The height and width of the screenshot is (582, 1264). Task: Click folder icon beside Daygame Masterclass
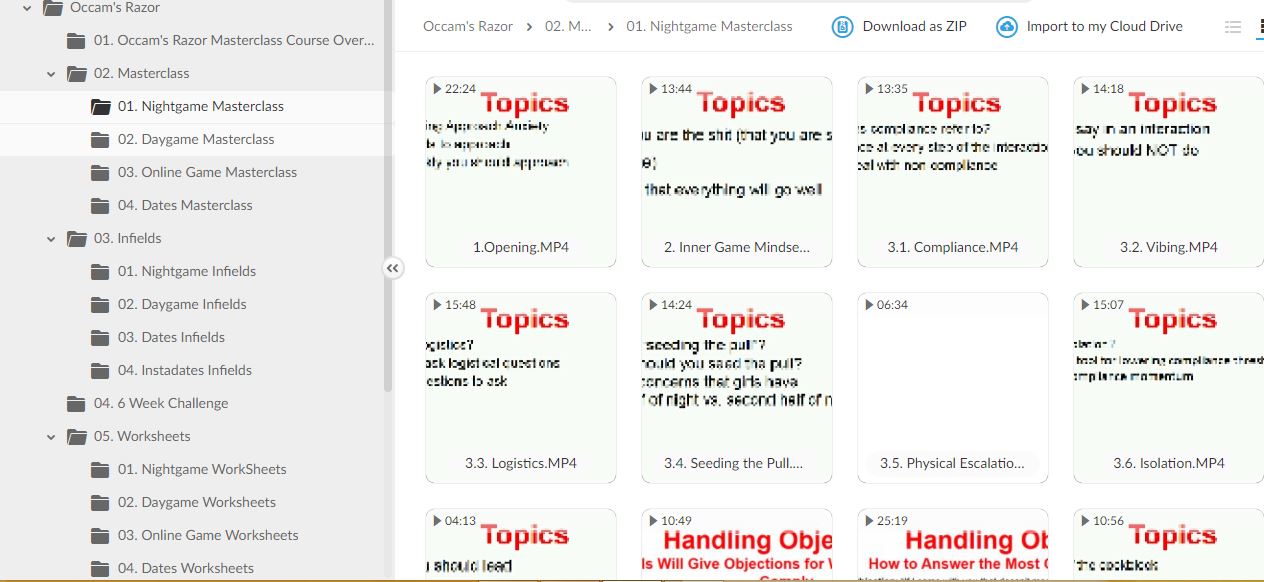pyautogui.click(x=100, y=140)
